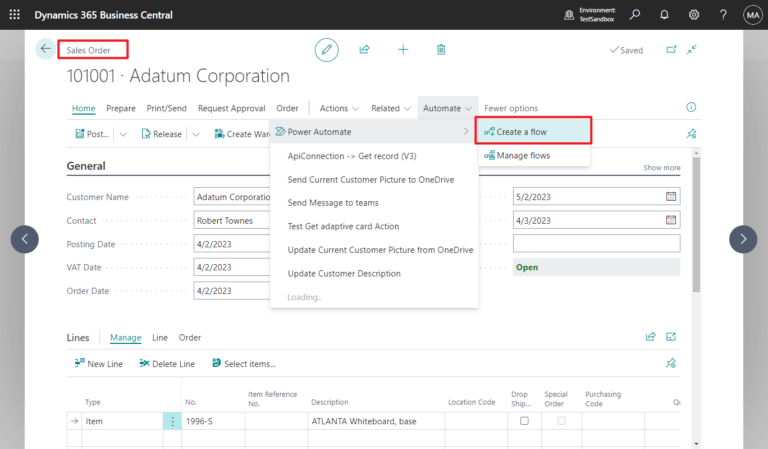Expand the Related dropdown menu
The height and width of the screenshot is (449, 768).
391,108
